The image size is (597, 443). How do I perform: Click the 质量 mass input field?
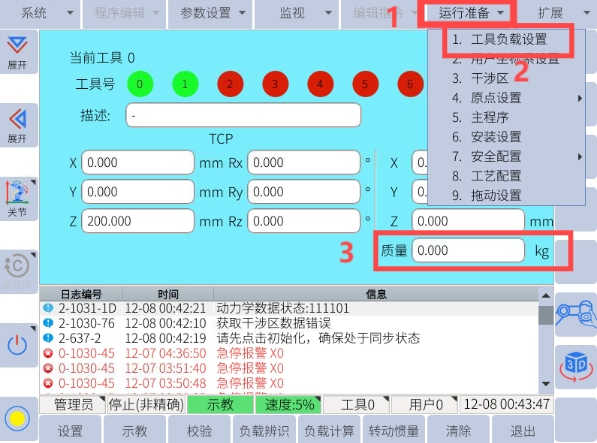(468, 250)
